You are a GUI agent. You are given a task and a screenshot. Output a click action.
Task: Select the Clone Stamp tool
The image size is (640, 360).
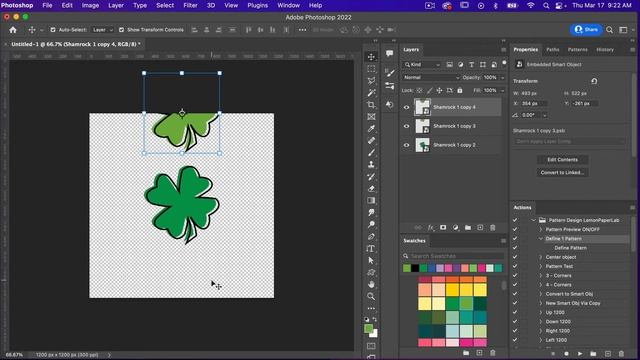point(371,164)
